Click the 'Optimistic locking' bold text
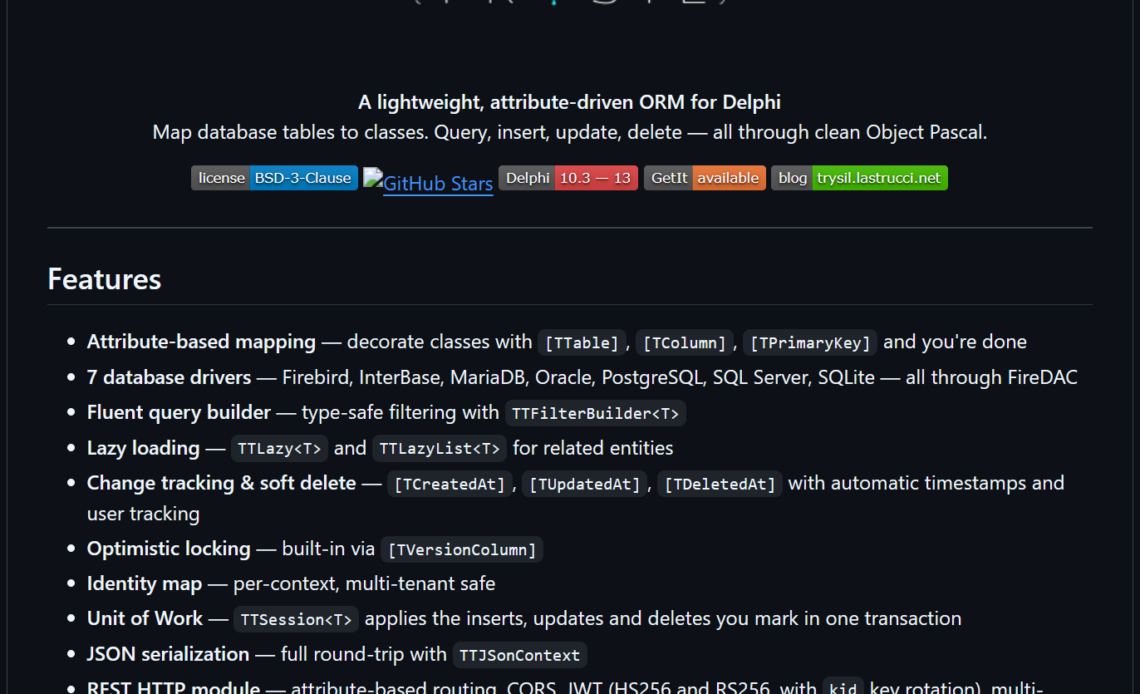1140x694 pixels. click(x=169, y=549)
